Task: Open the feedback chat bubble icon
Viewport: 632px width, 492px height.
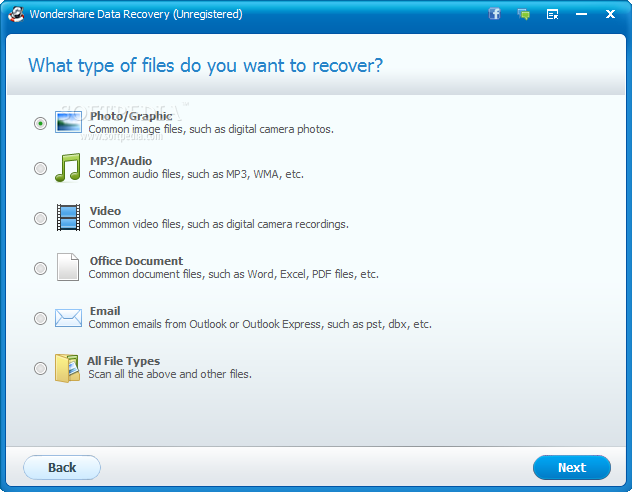Action: click(524, 15)
